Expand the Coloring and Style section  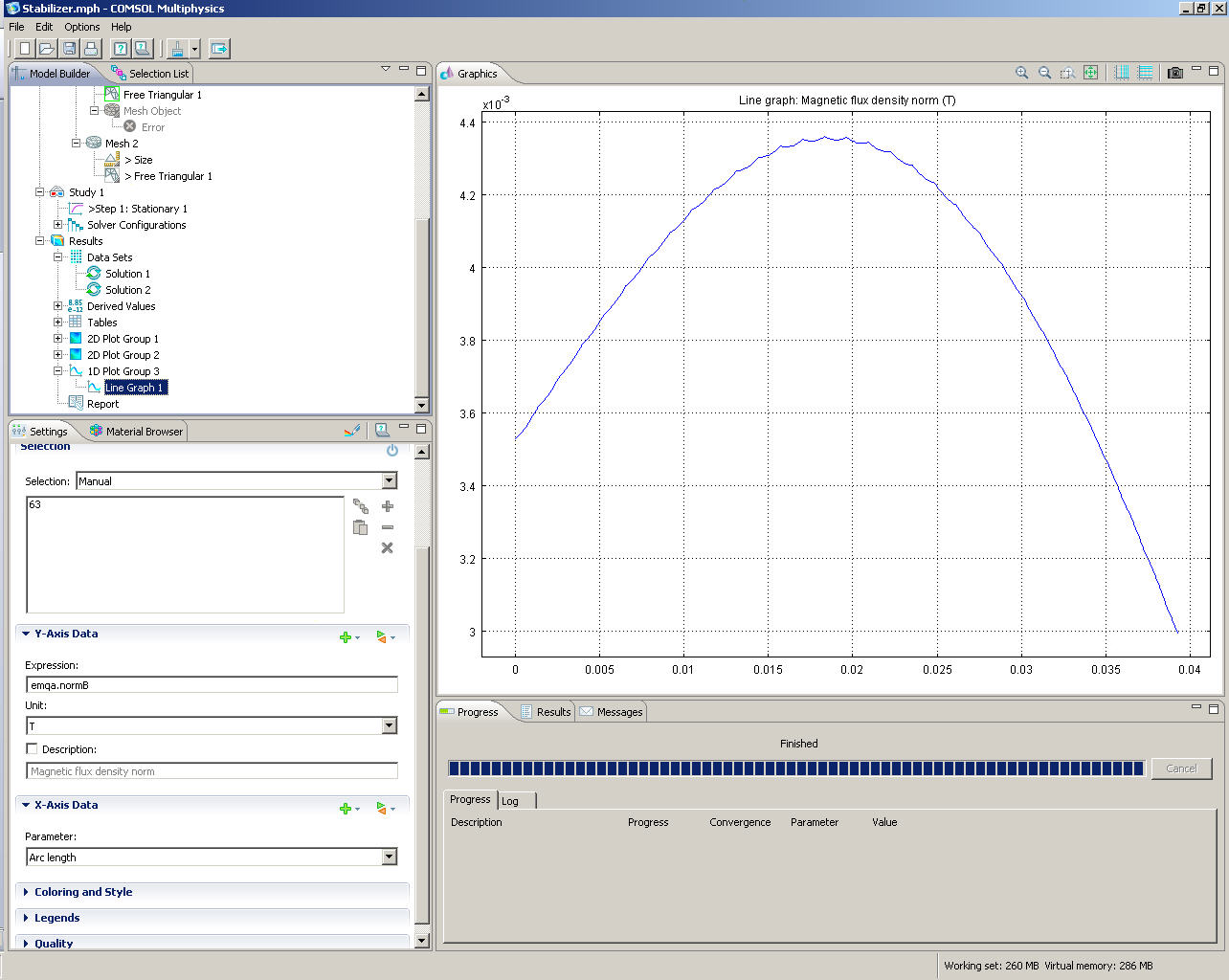(83, 892)
